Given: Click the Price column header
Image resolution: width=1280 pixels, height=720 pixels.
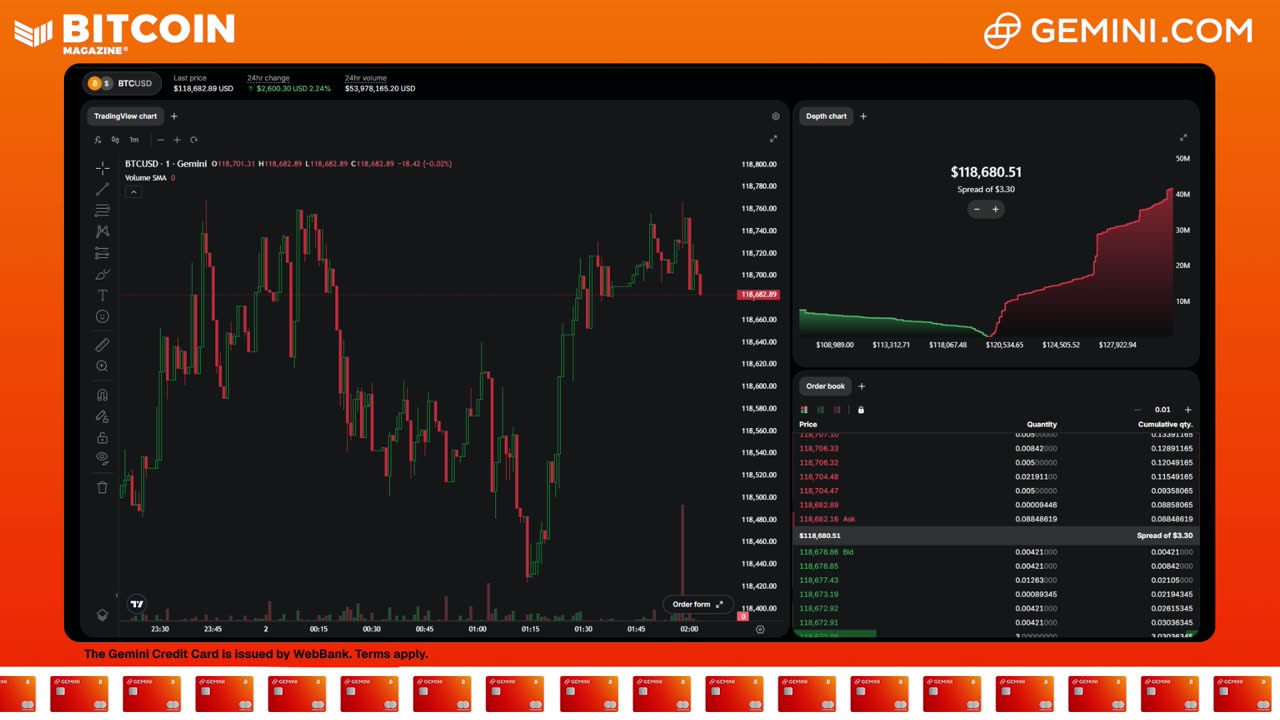Looking at the screenshot, I should click(808, 424).
